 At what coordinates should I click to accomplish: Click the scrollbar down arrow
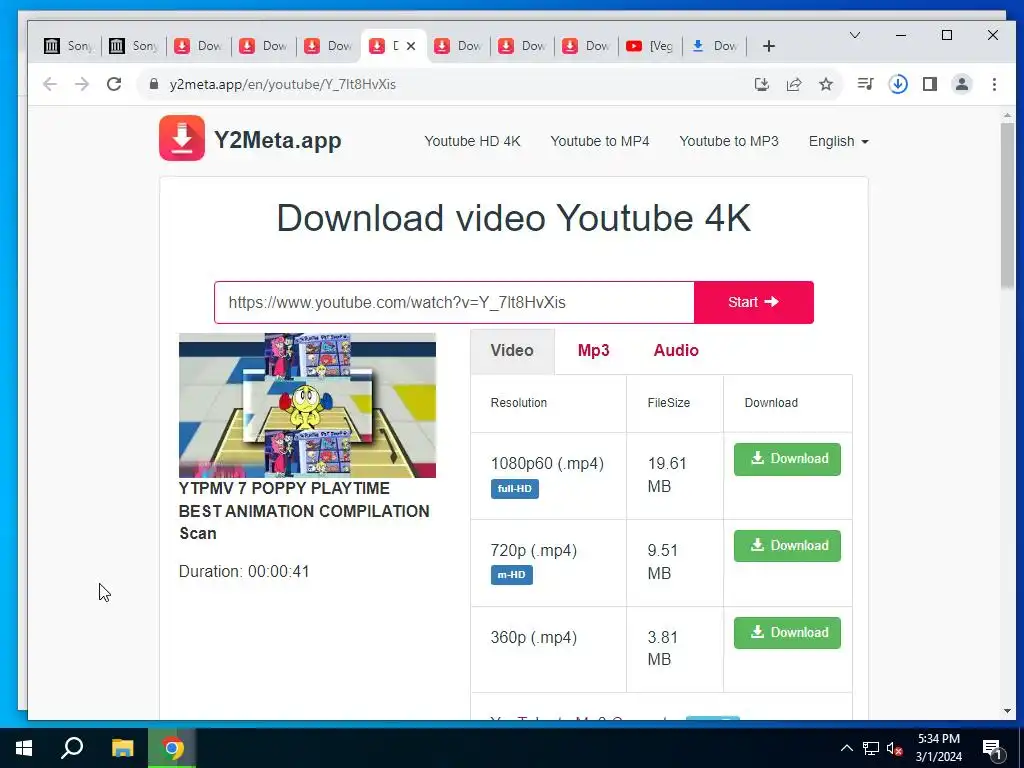[x=1007, y=711]
